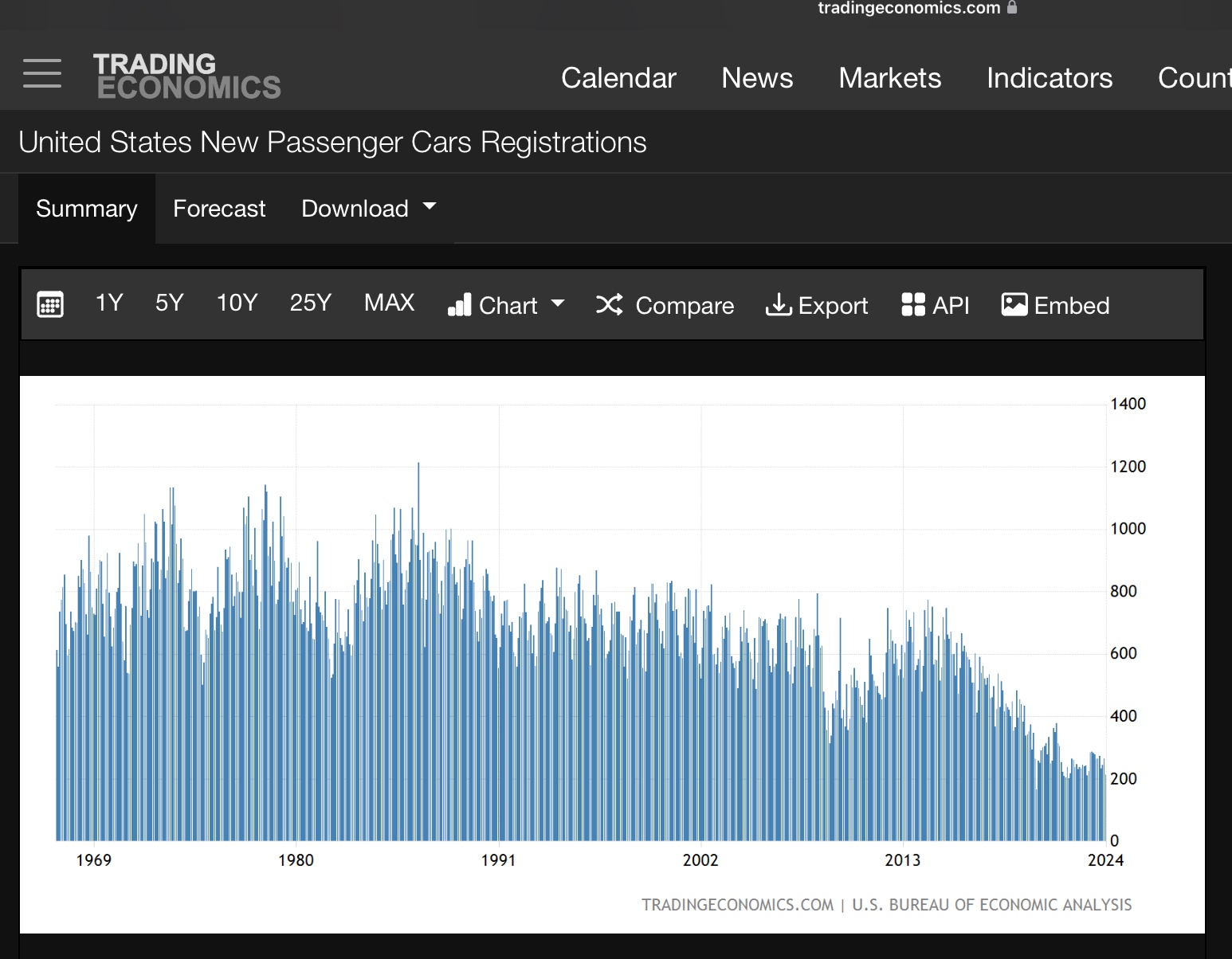Open the Calendar menu item
1232x959 pixels.
tap(618, 78)
